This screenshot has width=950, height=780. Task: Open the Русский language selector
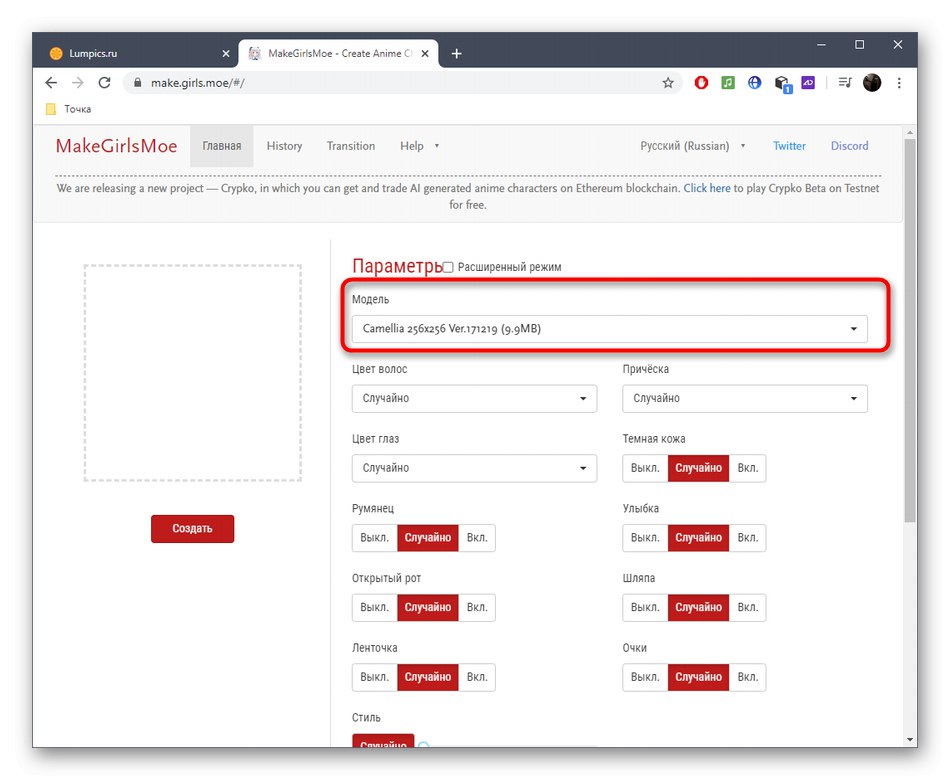pyautogui.click(x=693, y=146)
